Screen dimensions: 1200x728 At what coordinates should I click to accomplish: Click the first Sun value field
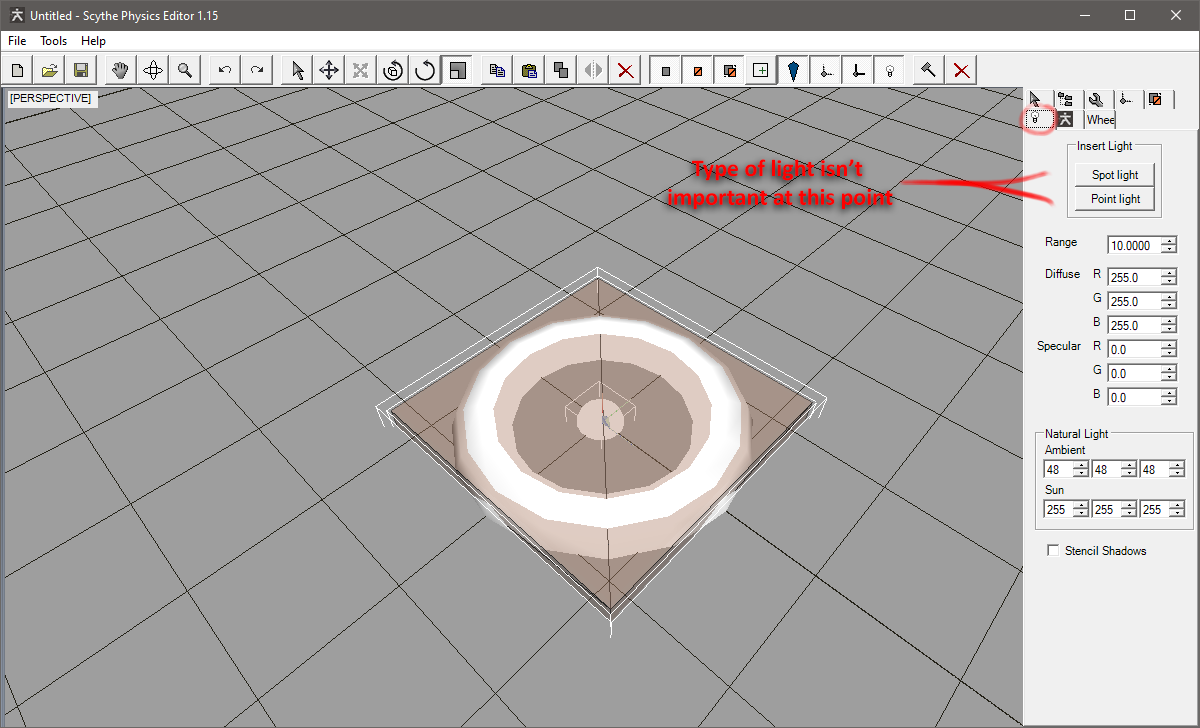1058,509
